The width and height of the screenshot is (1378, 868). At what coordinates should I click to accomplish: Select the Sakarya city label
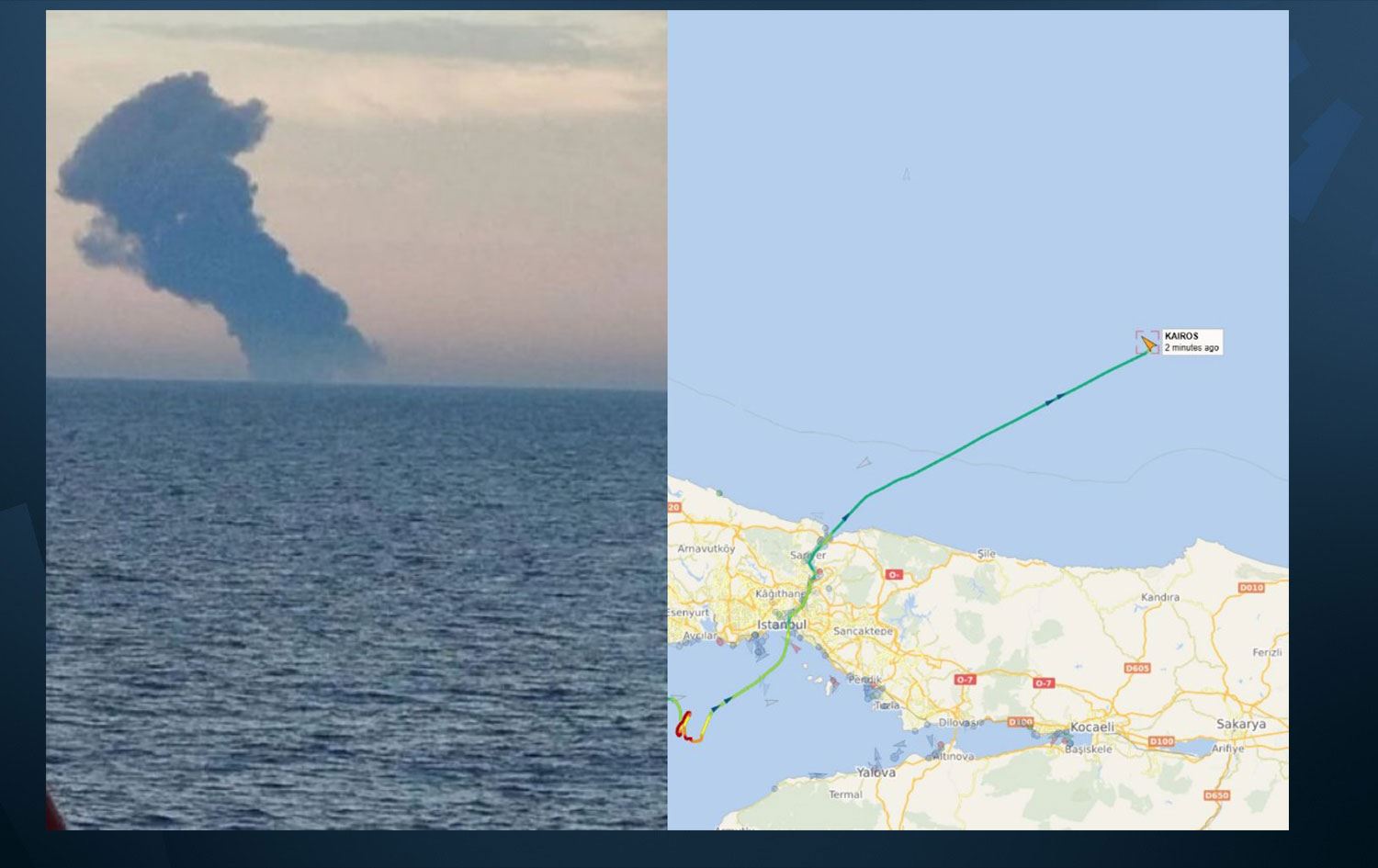coord(1241,724)
